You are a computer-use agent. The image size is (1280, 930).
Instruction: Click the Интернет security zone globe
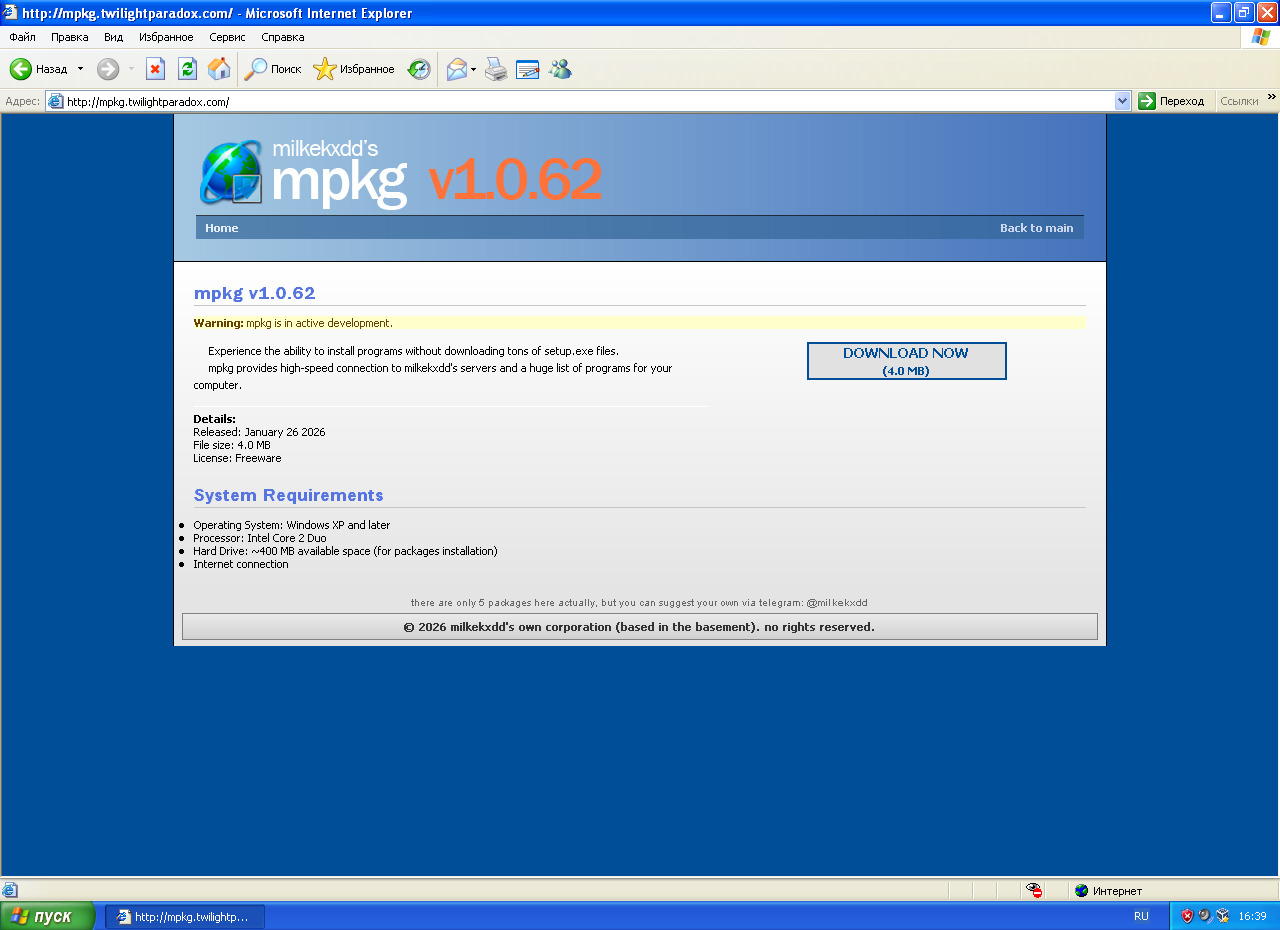pyautogui.click(x=1081, y=890)
